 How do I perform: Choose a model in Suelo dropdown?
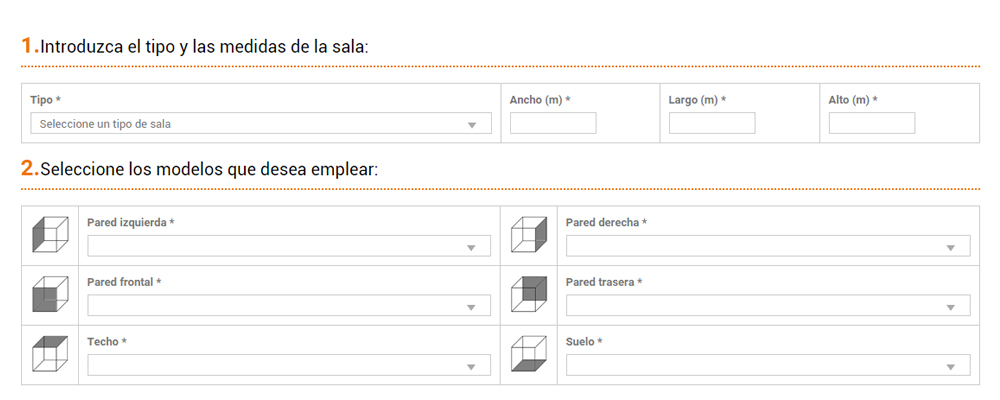pos(767,366)
